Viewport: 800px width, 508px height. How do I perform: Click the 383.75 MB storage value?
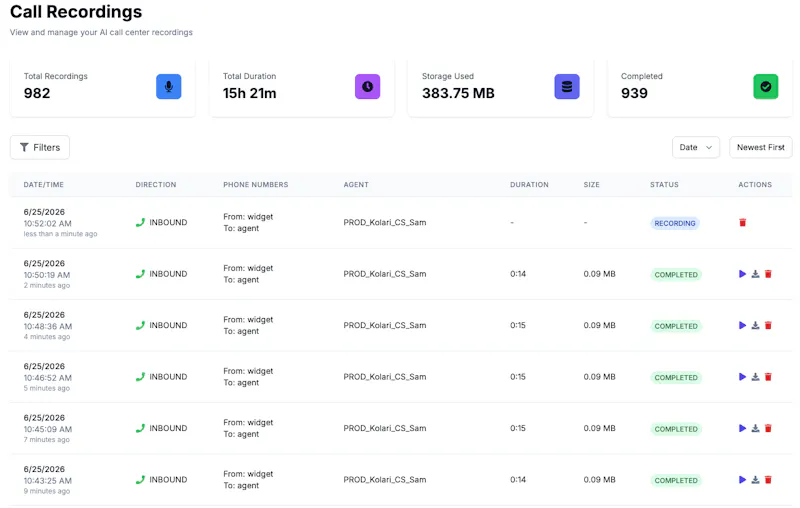(458, 93)
